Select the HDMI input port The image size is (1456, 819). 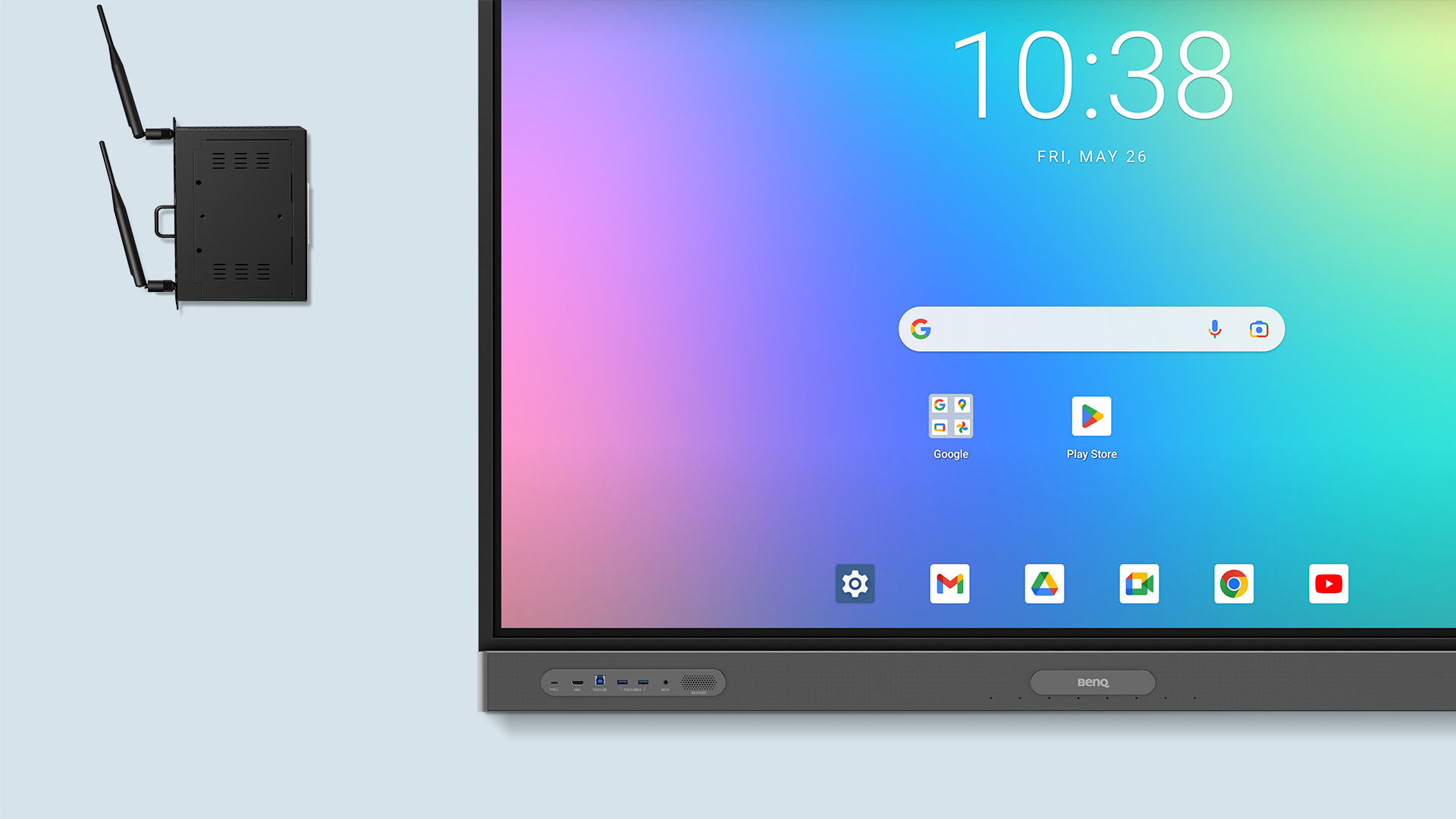(x=579, y=681)
